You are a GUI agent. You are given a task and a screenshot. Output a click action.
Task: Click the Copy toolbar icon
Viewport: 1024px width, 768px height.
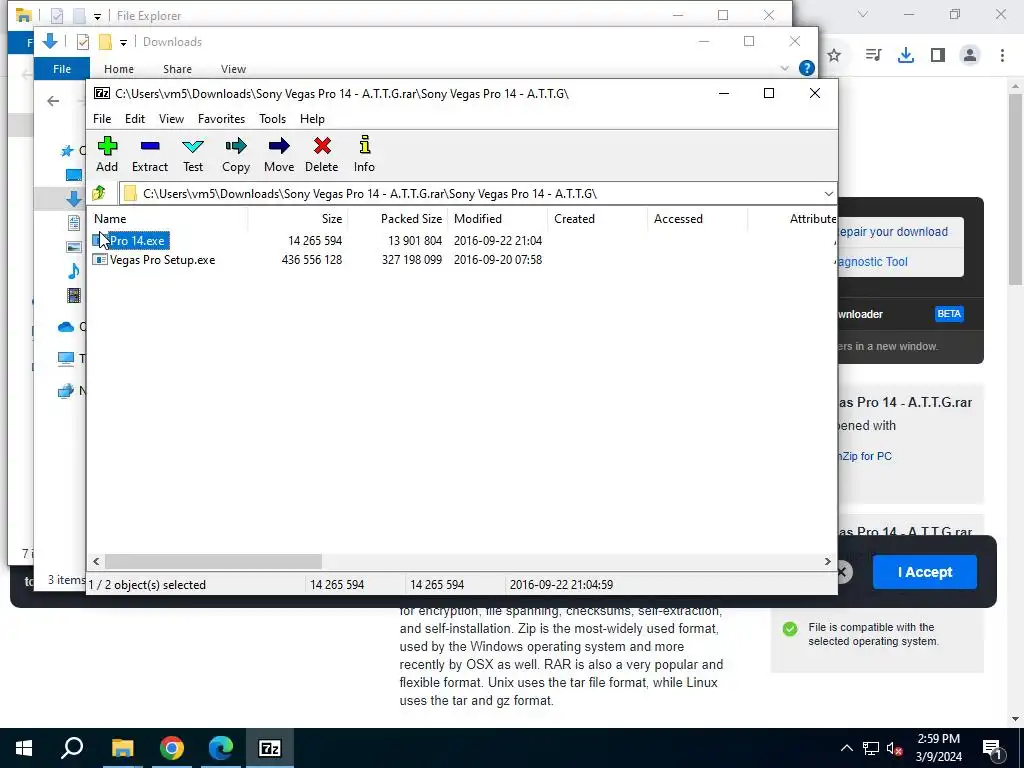(x=236, y=154)
